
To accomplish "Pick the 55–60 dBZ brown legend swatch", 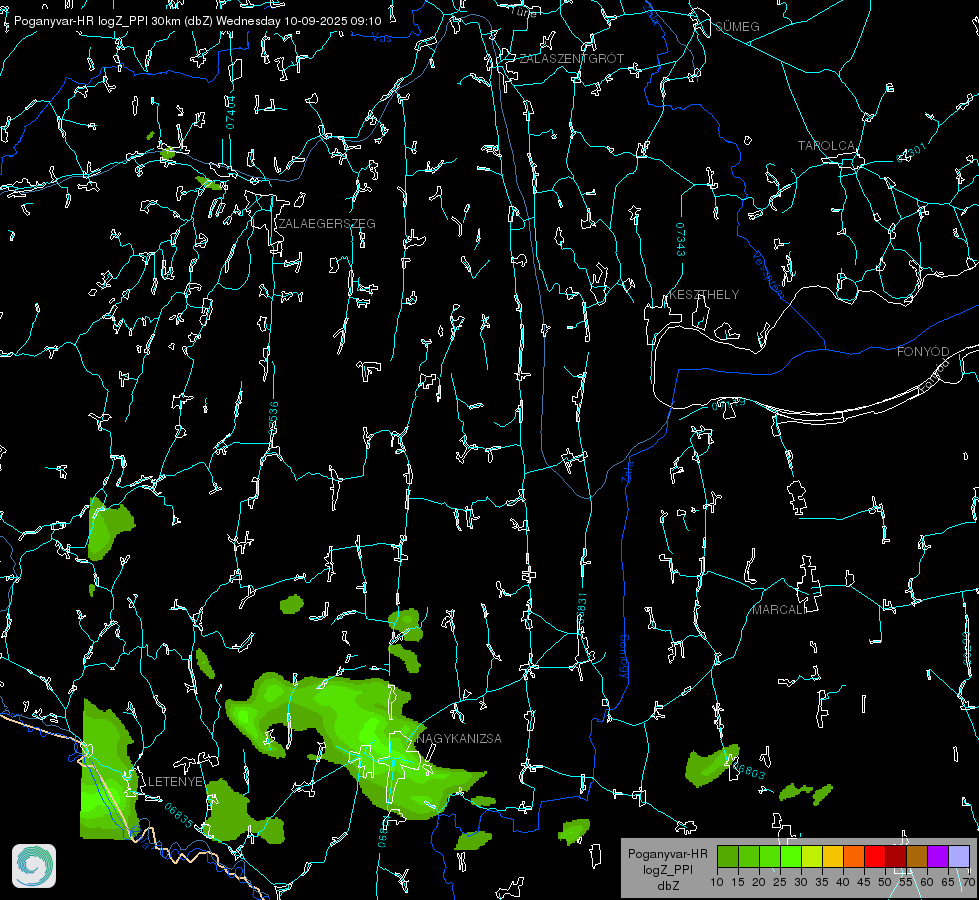I will [917, 856].
